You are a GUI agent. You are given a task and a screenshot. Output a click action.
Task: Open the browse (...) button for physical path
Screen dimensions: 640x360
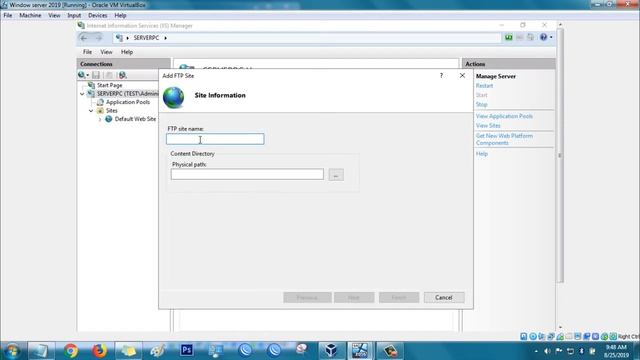pos(336,175)
